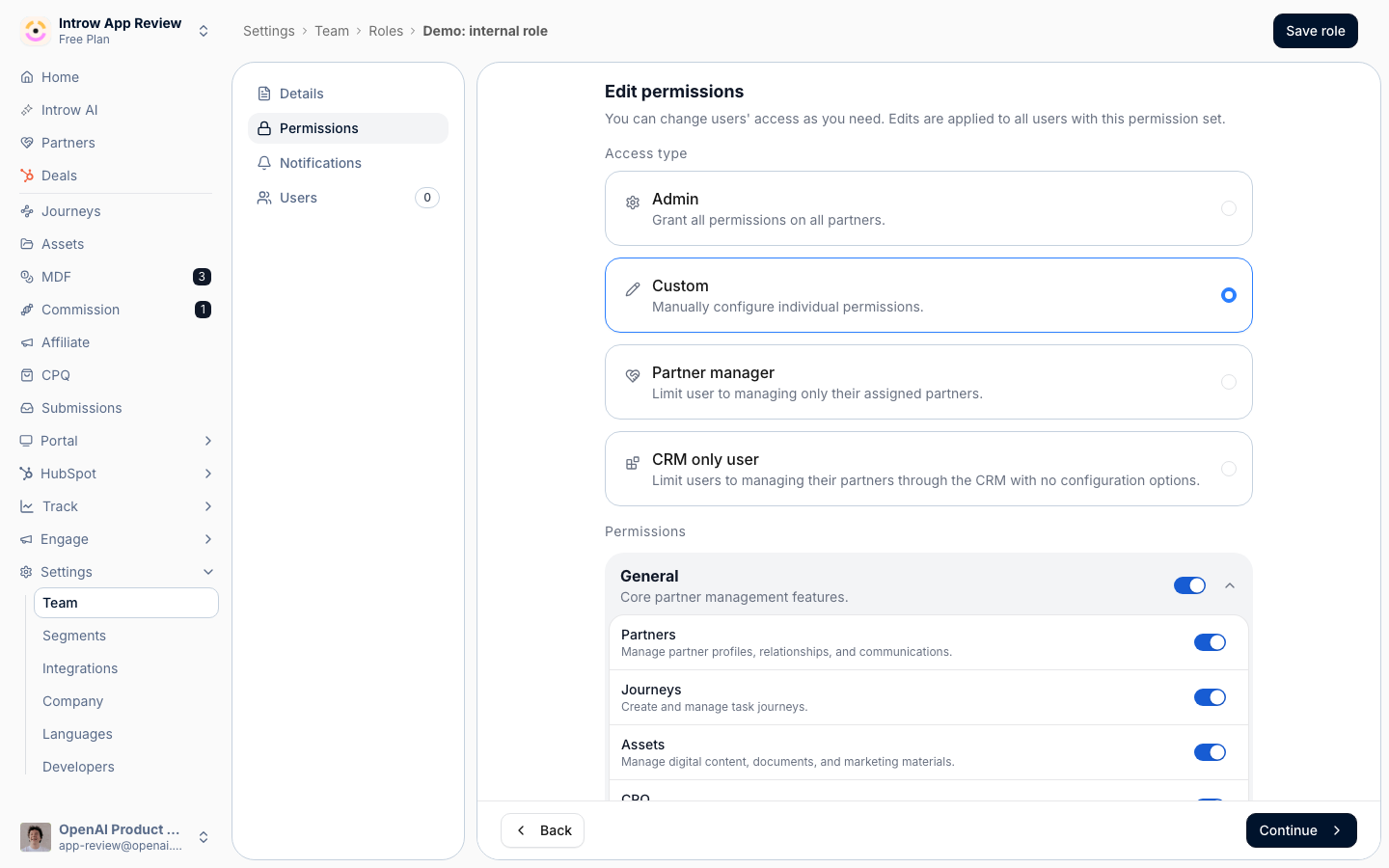Open Languages settings page
Screen dimensions: 1389x868
[x=126, y=734]
